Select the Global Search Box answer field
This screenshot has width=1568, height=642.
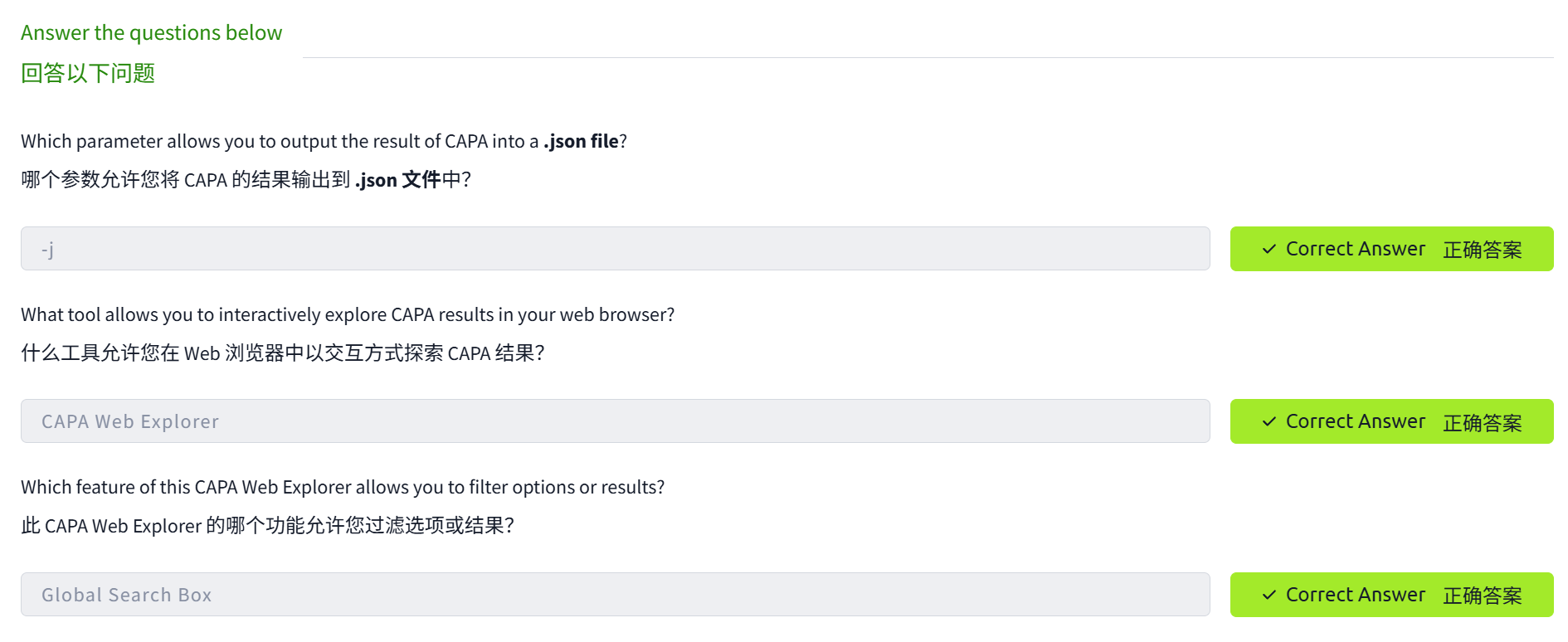click(x=615, y=595)
